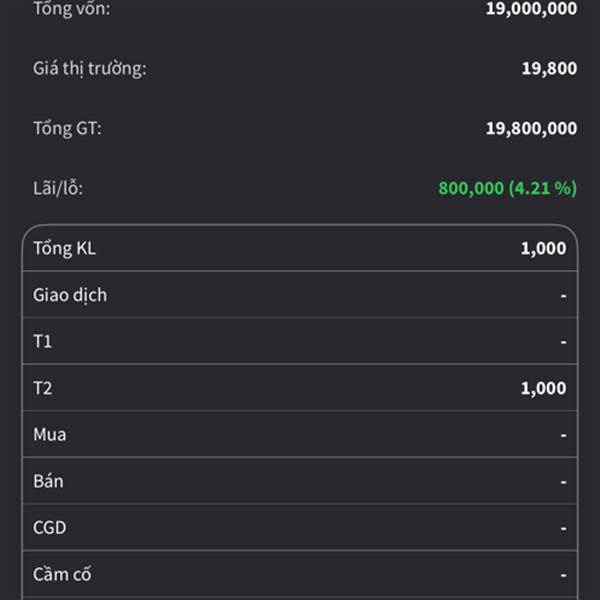Click the Bán row label
This screenshot has height=600, width=600.
coord(48,481)
